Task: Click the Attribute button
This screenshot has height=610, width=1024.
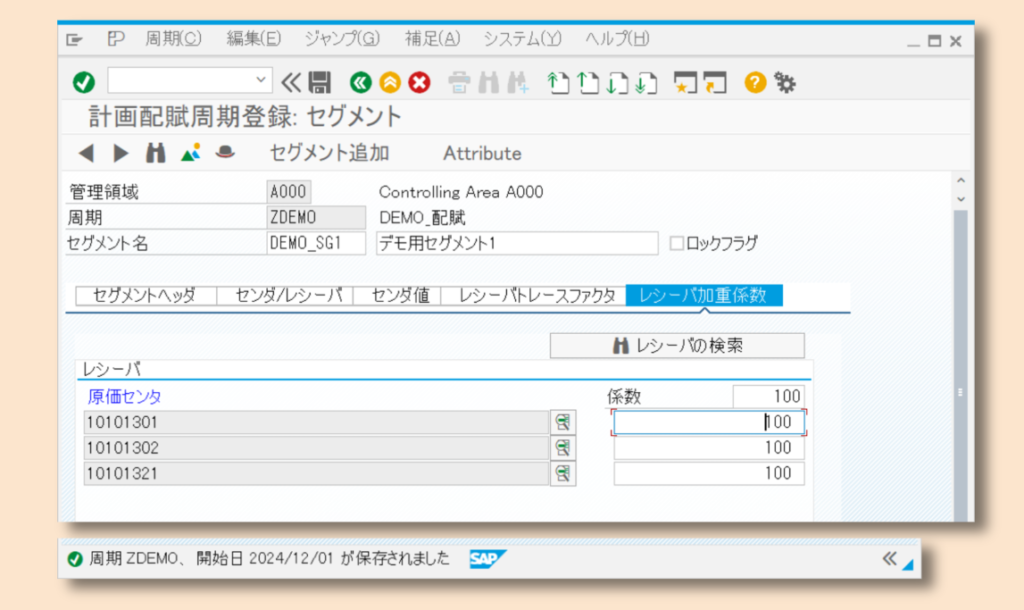Action: 482,153
